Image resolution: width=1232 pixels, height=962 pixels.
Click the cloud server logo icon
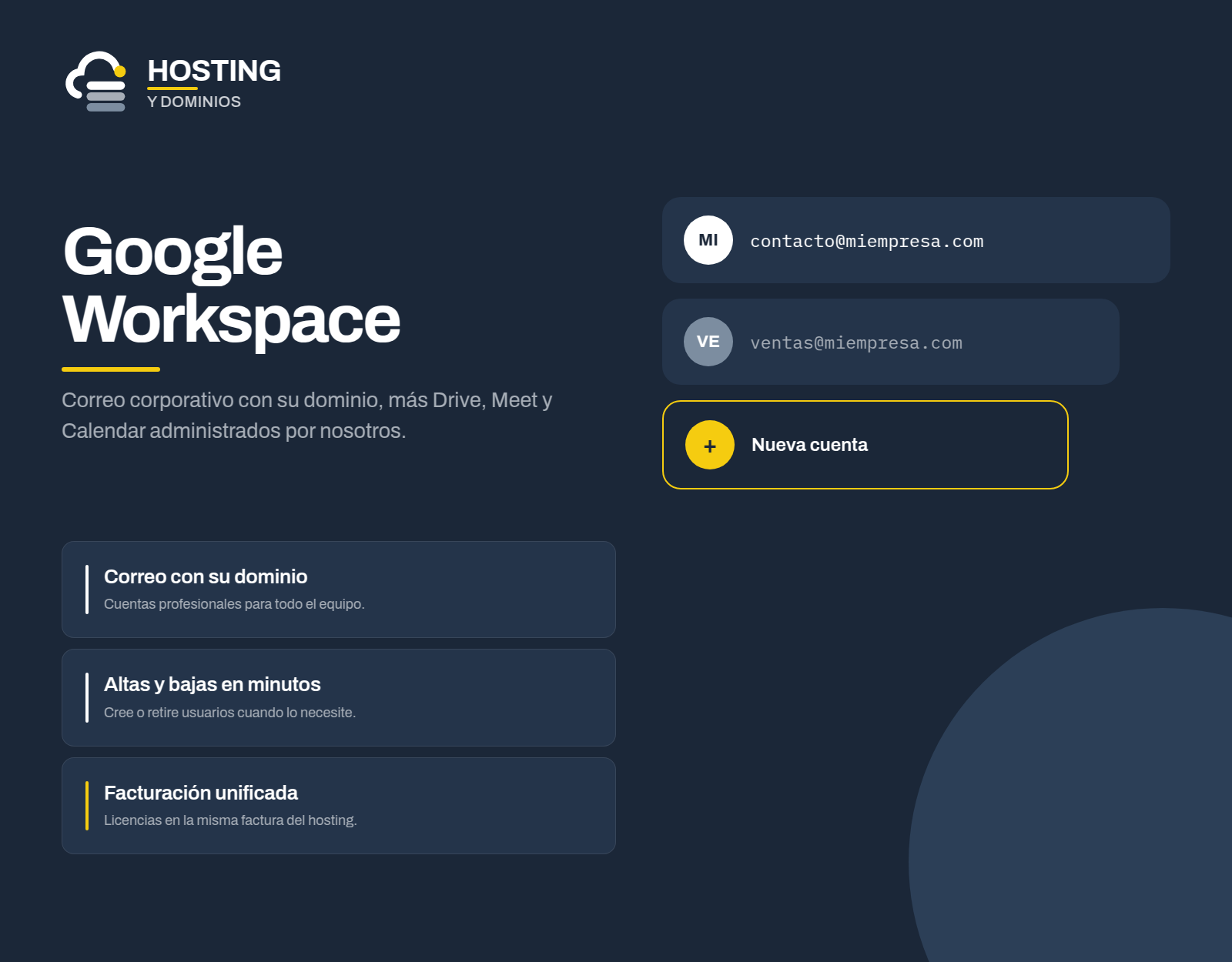[95, 82]
